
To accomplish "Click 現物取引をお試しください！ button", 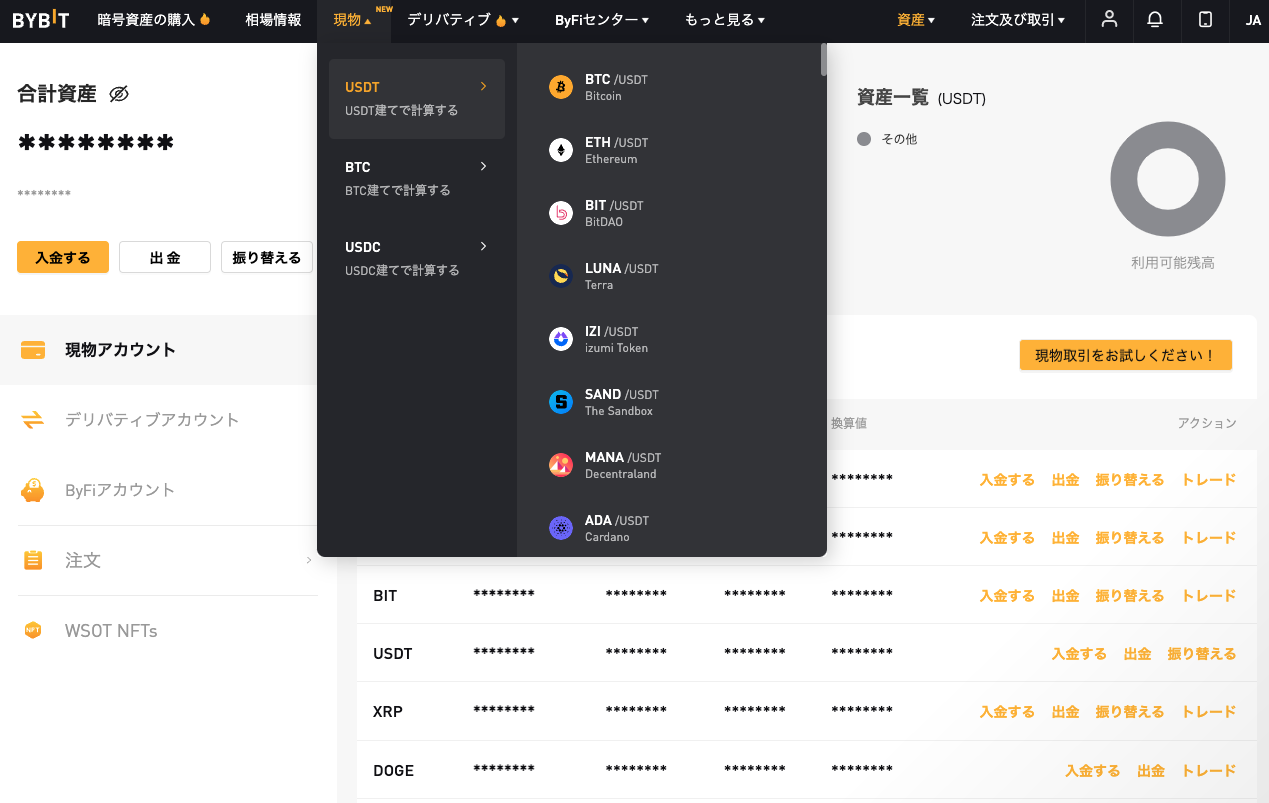I will (x=1126, y=355).
